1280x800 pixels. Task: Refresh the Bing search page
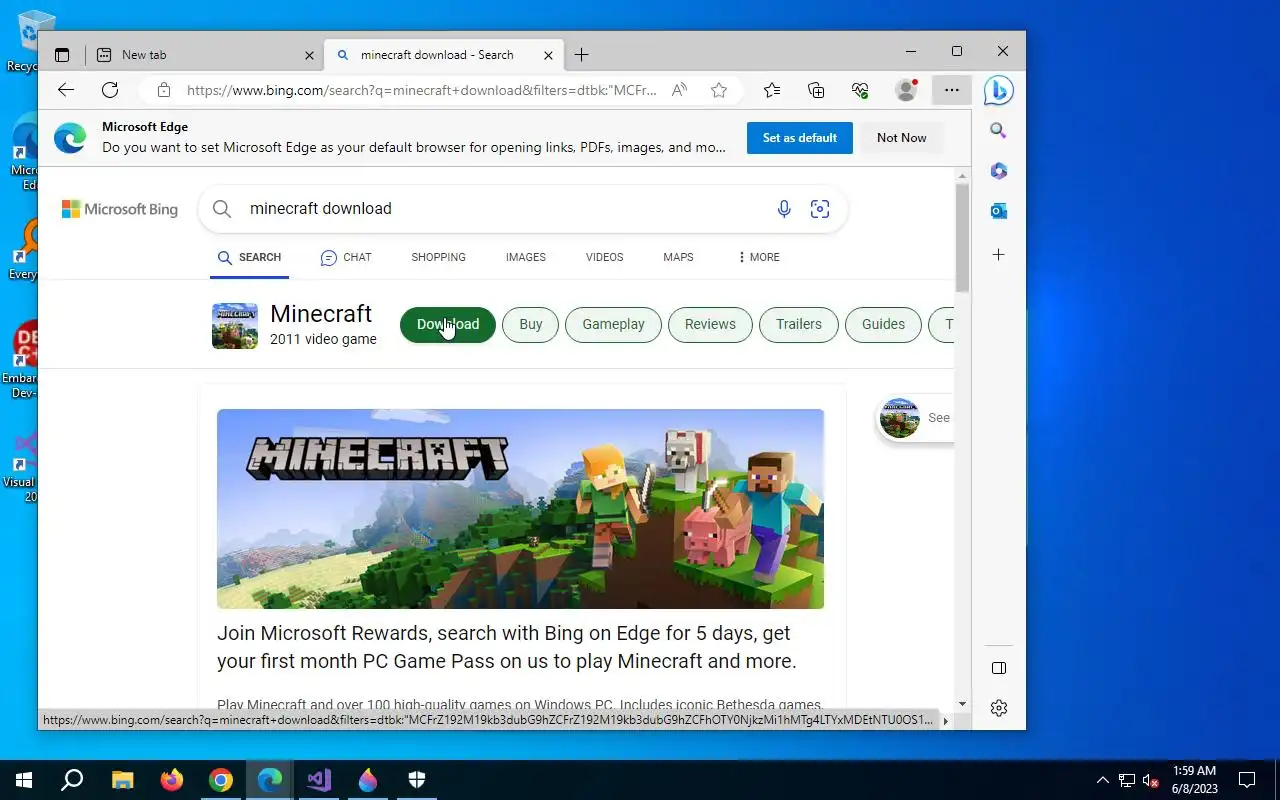(110, 90)
